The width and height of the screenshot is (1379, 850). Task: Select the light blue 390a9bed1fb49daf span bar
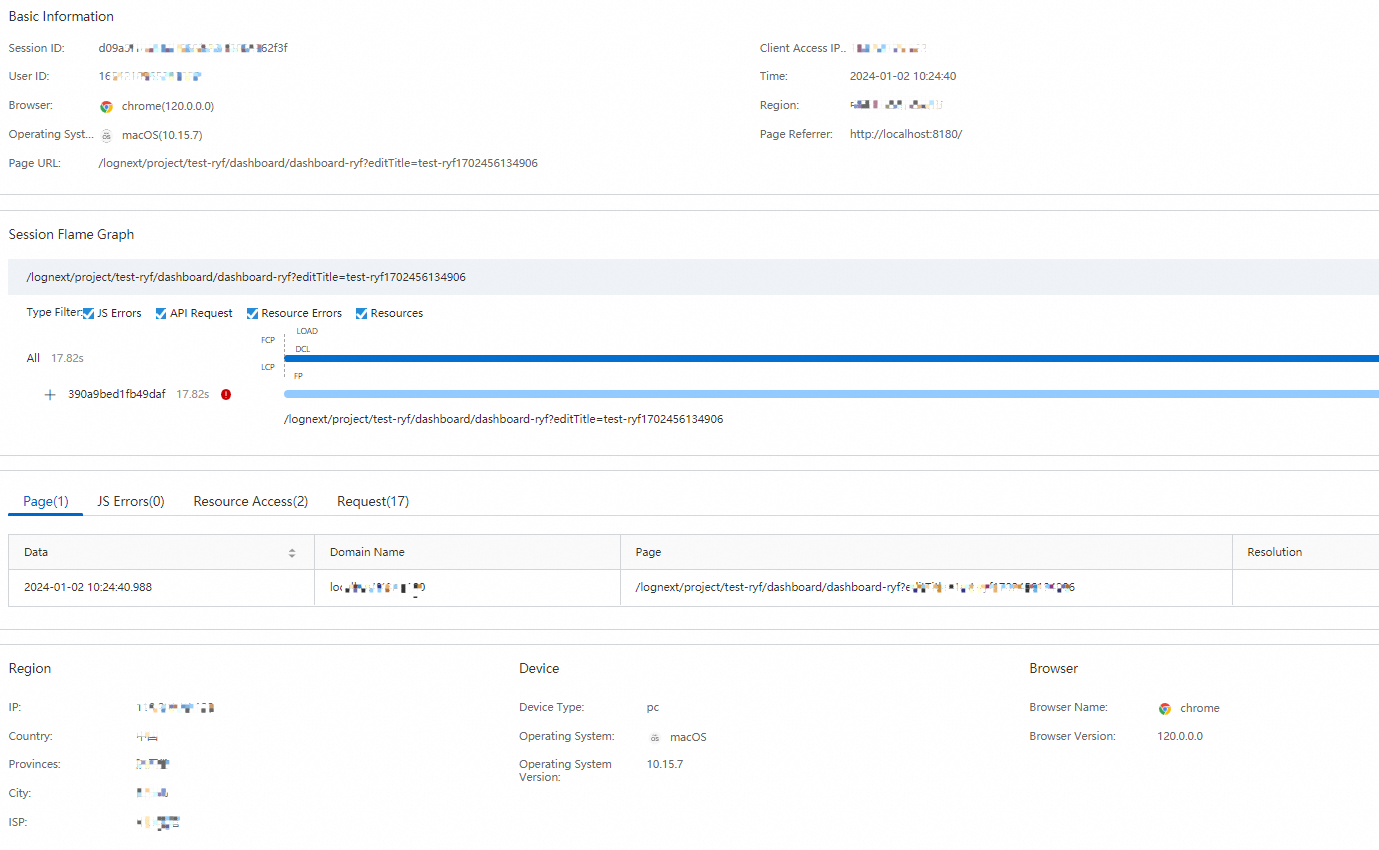831,394
